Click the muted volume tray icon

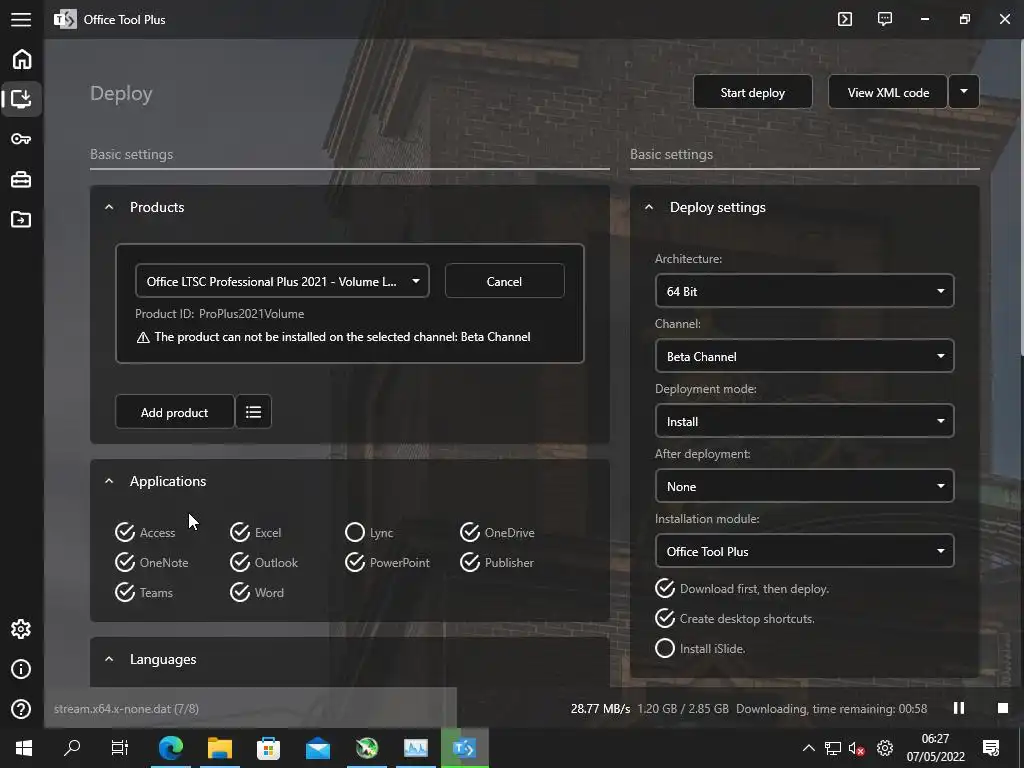857,748
